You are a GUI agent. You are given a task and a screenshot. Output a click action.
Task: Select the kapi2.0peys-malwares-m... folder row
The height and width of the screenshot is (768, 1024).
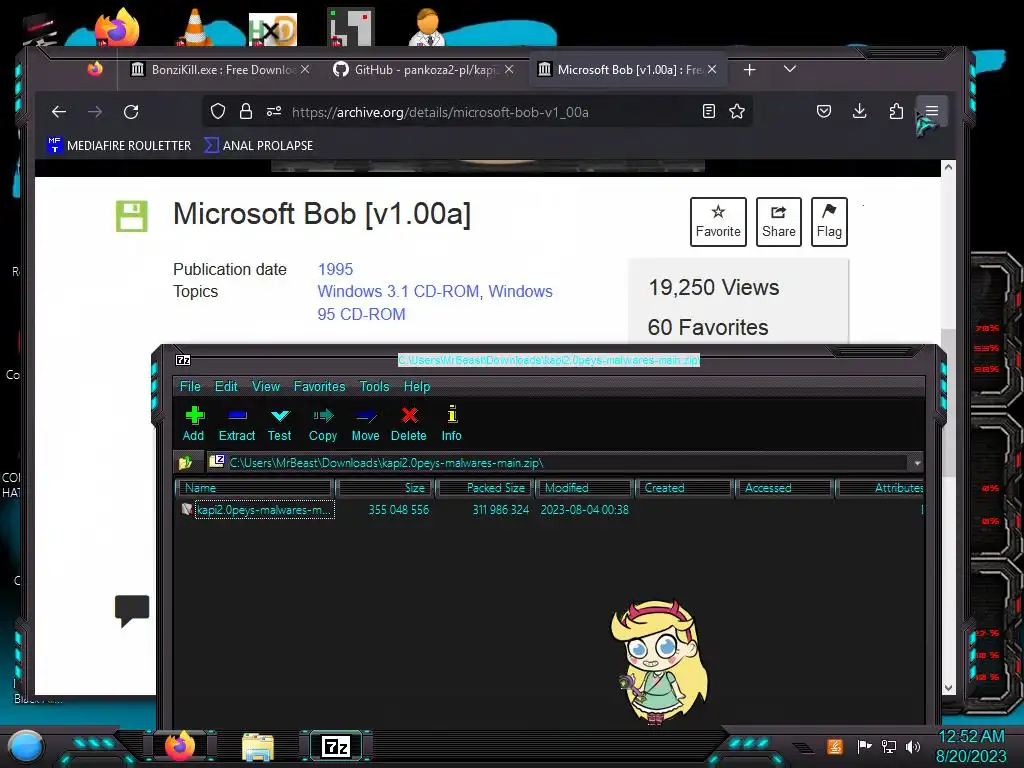[264, 509]
